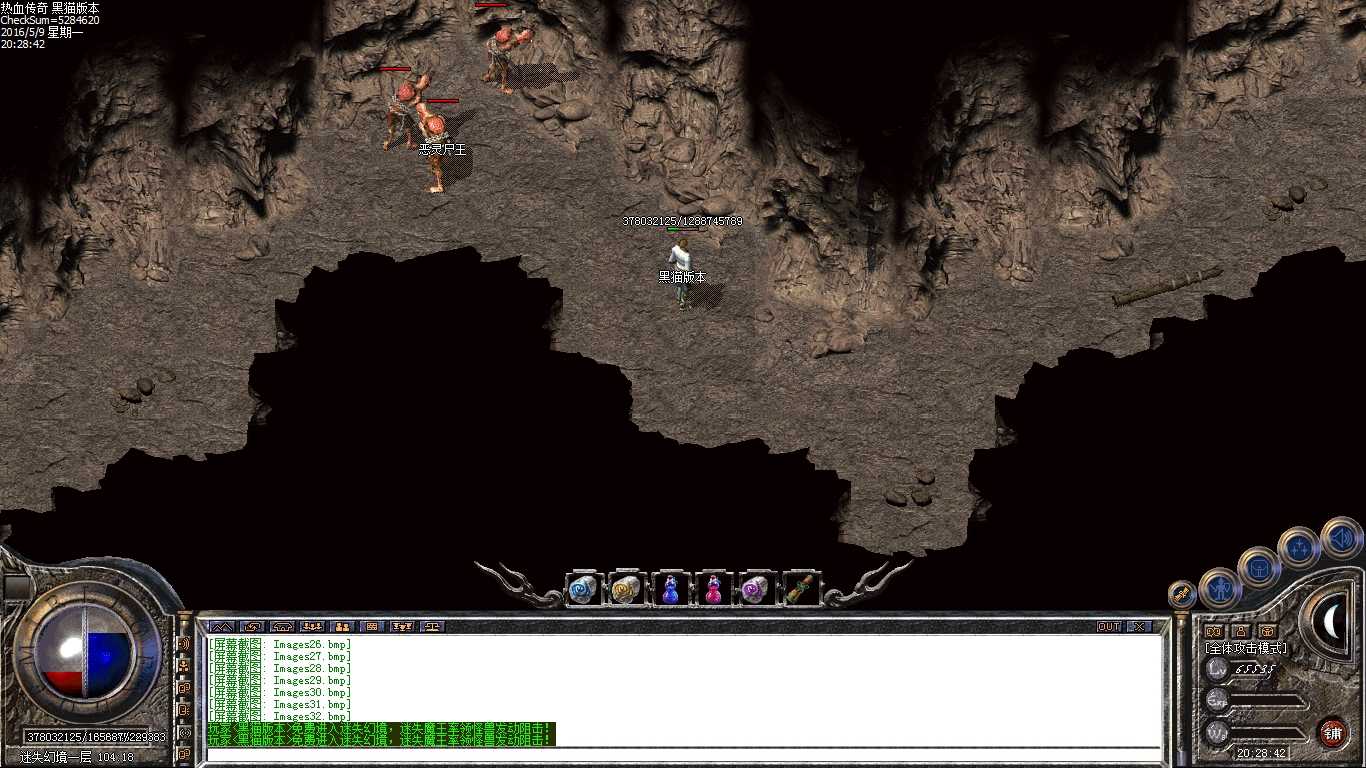1366x768 pixels.
Task: Toggle the person channel icon left of chat
Action: 184,667
